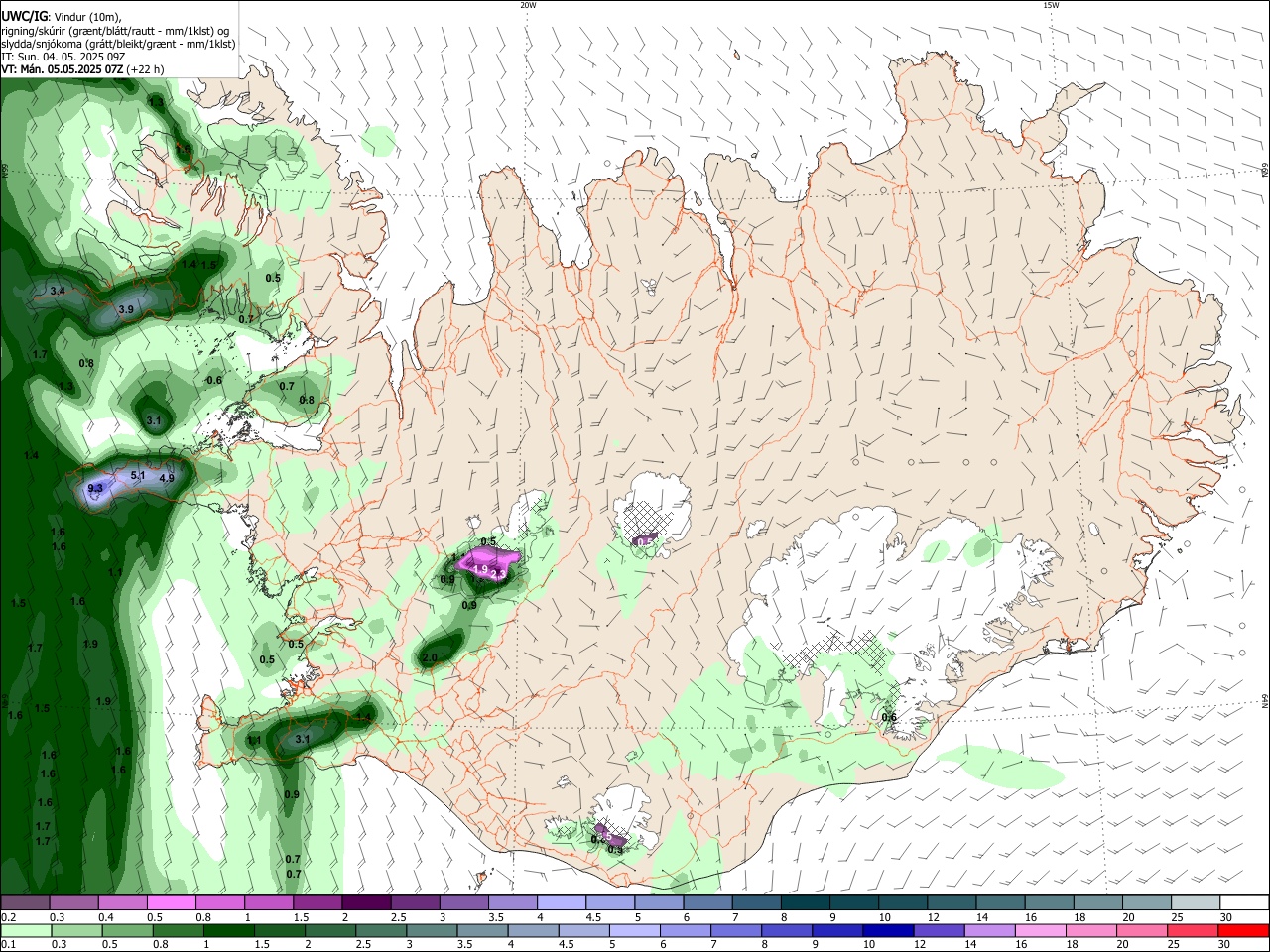Click the "rigning/skúrir" legend description line
The image size is (1270, 952).
tap(115, 31)
